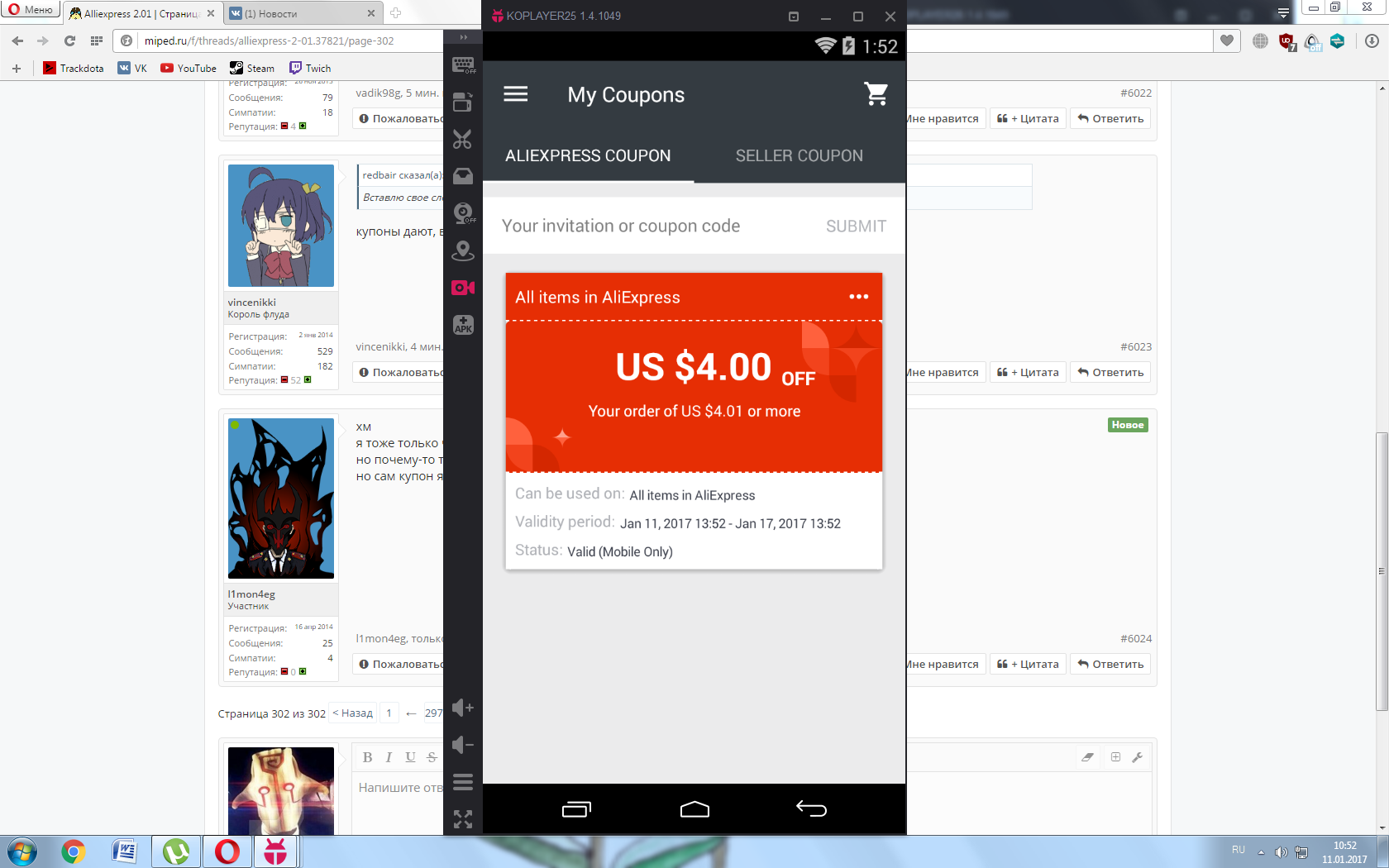Click browser page vertical scrollbar

coord(1382,570)
